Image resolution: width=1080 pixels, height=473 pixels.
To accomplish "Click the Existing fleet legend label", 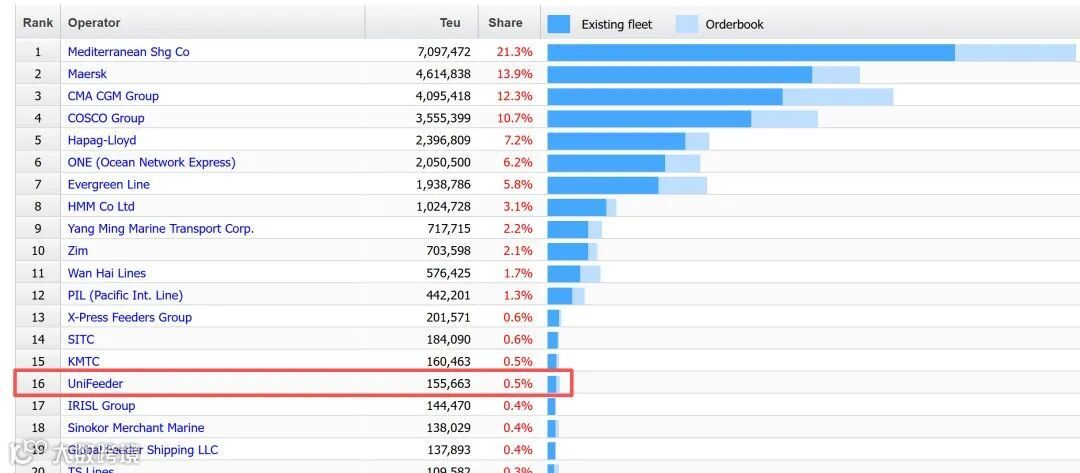I will tap(616, 25).
